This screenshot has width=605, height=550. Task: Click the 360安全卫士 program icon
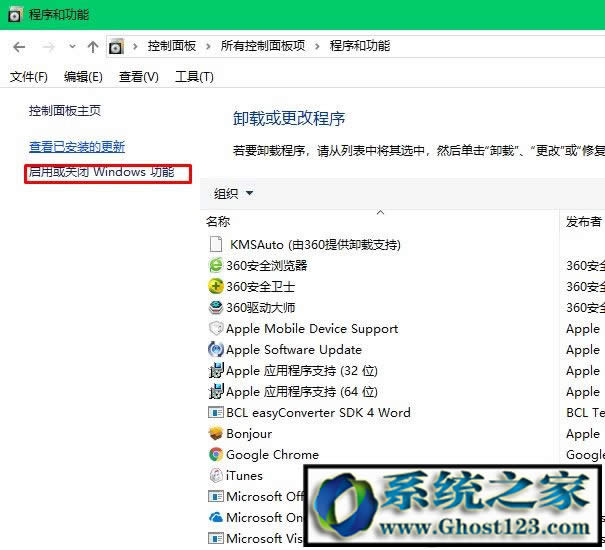[215, 286]
